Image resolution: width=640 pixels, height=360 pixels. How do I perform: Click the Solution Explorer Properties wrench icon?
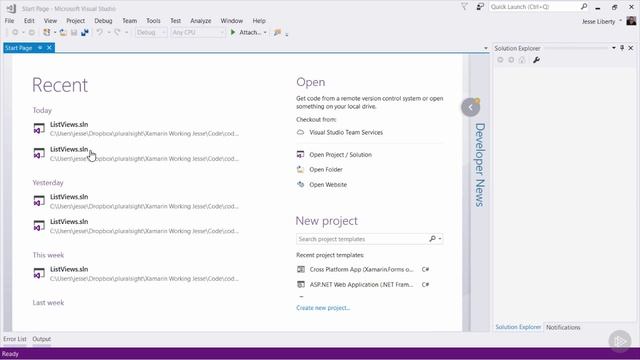tap(536, 60)
